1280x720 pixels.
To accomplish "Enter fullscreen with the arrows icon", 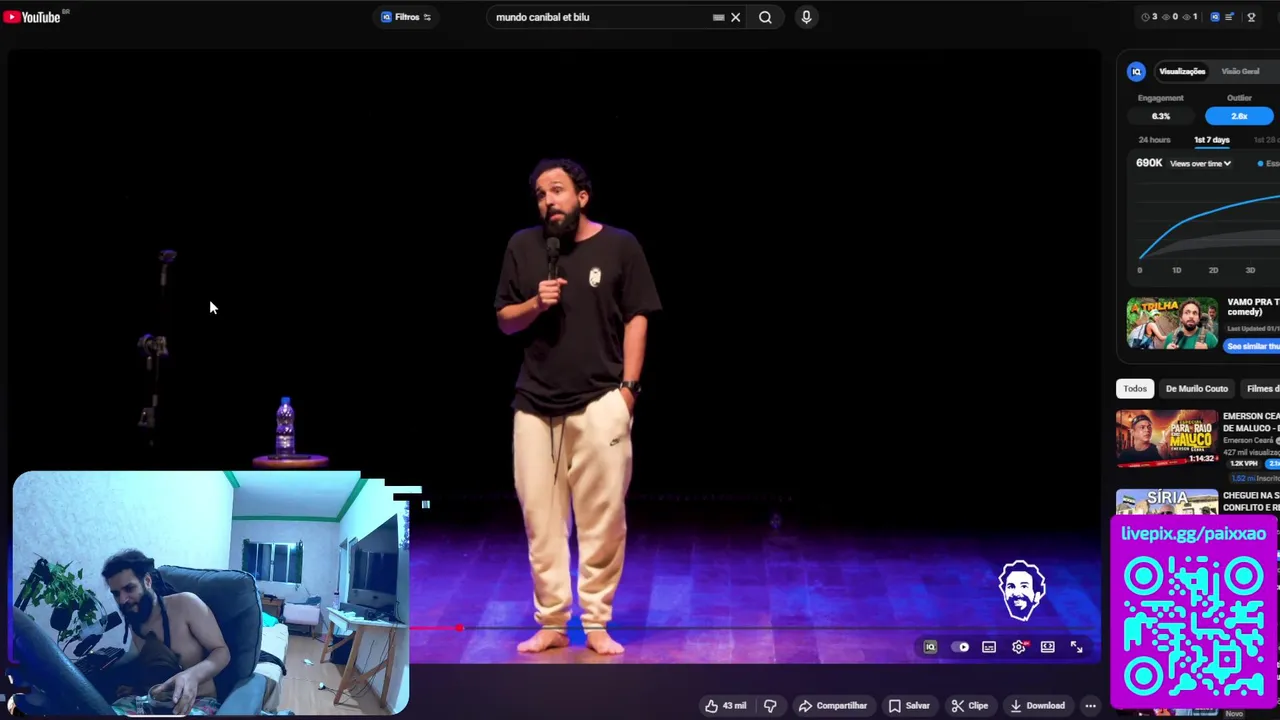I will pos(1076,647).
